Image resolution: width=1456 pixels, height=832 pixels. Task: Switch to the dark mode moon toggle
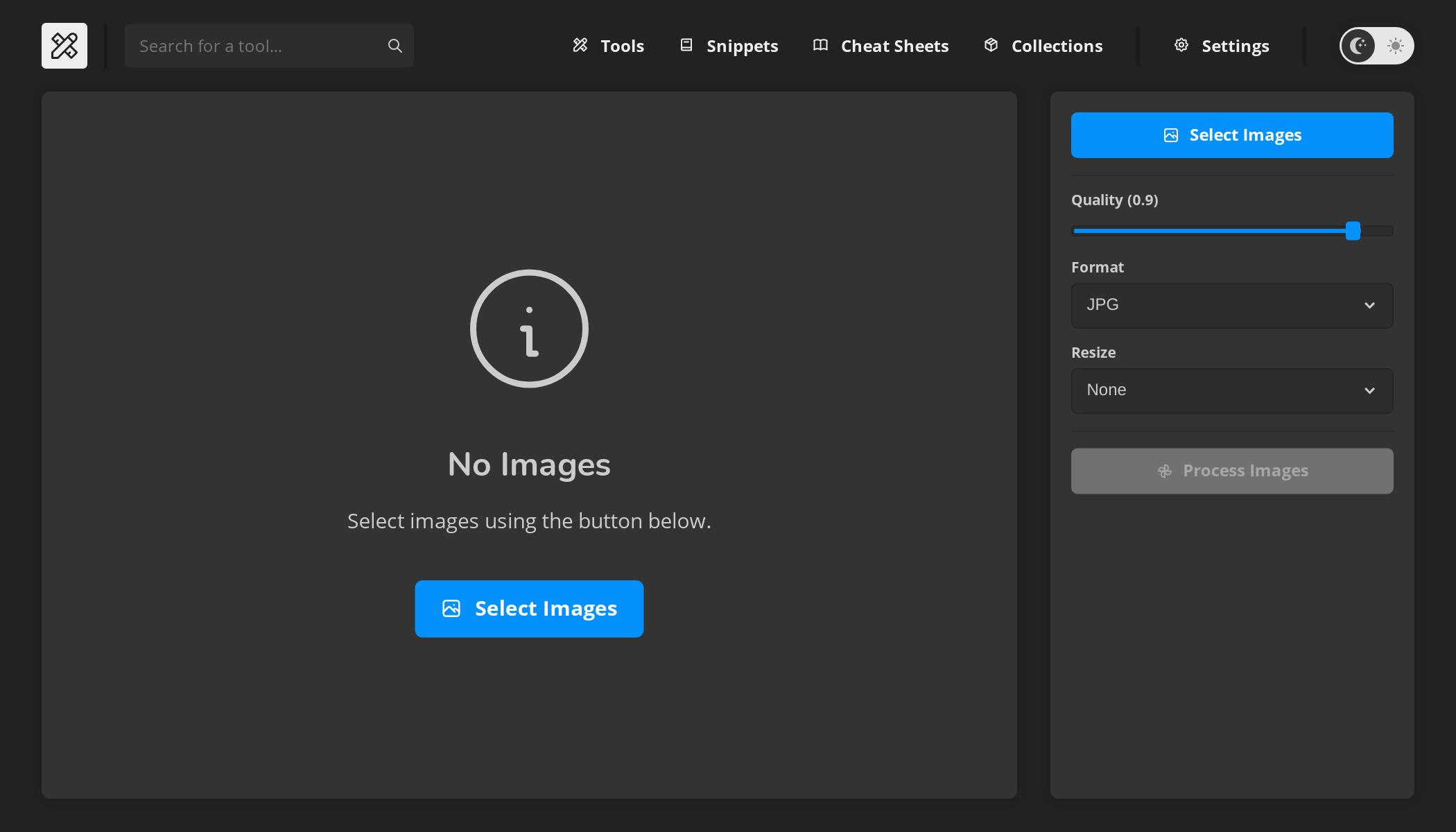(x=1358, y=46)
